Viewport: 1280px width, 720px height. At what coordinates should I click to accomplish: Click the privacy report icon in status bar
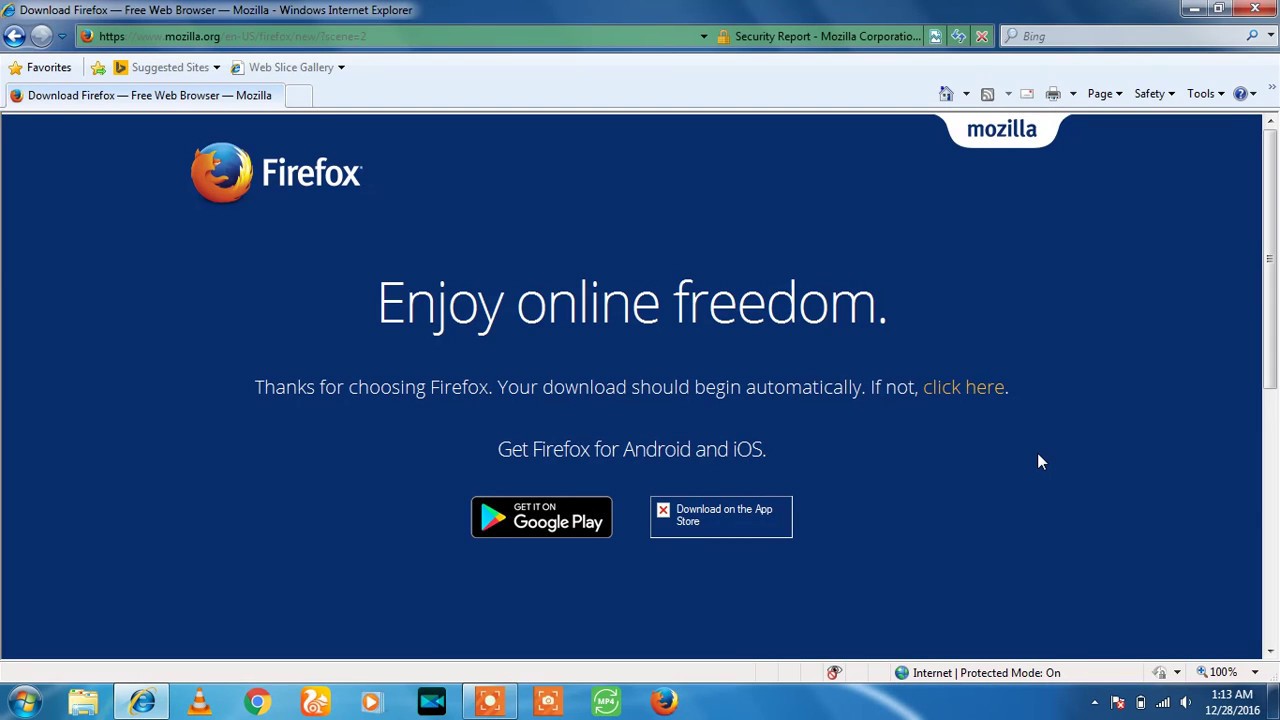834,673
